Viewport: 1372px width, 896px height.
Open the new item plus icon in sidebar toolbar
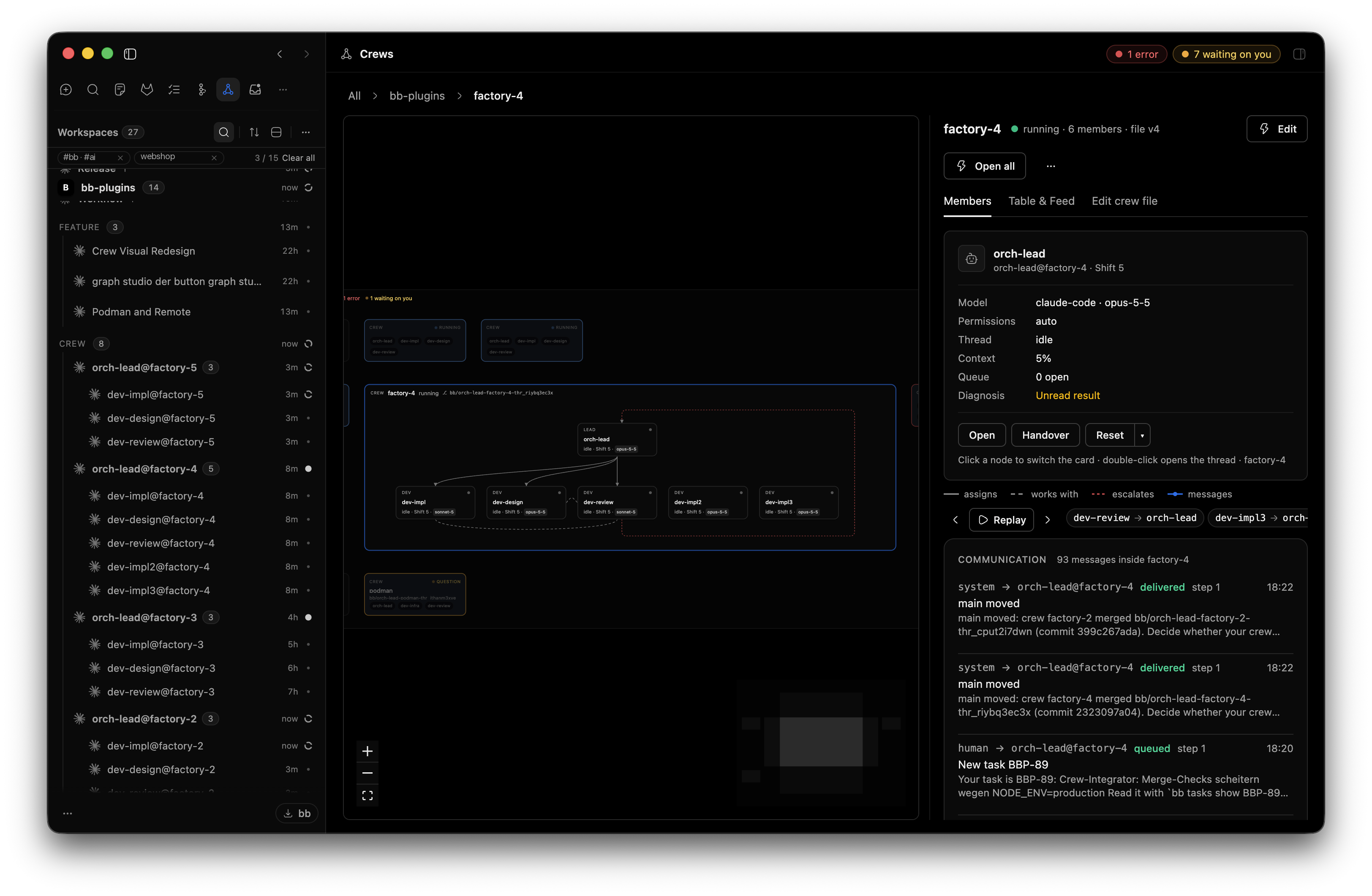point(66,90)
